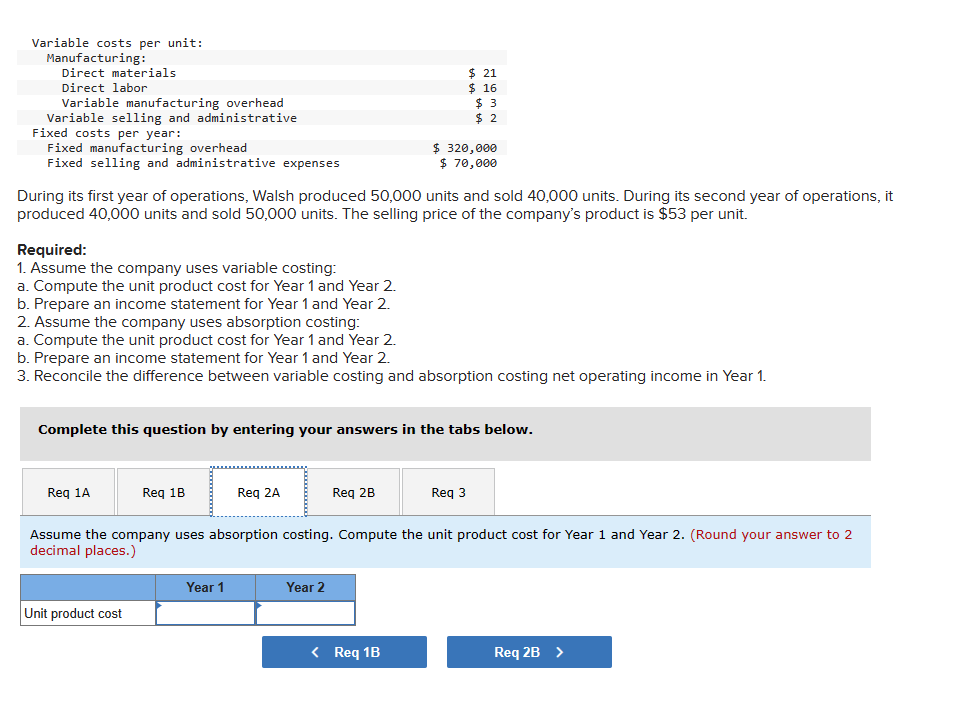Click the Variable manufacturing overhead $ 3 value
The image size is (955, 719).
486,103
